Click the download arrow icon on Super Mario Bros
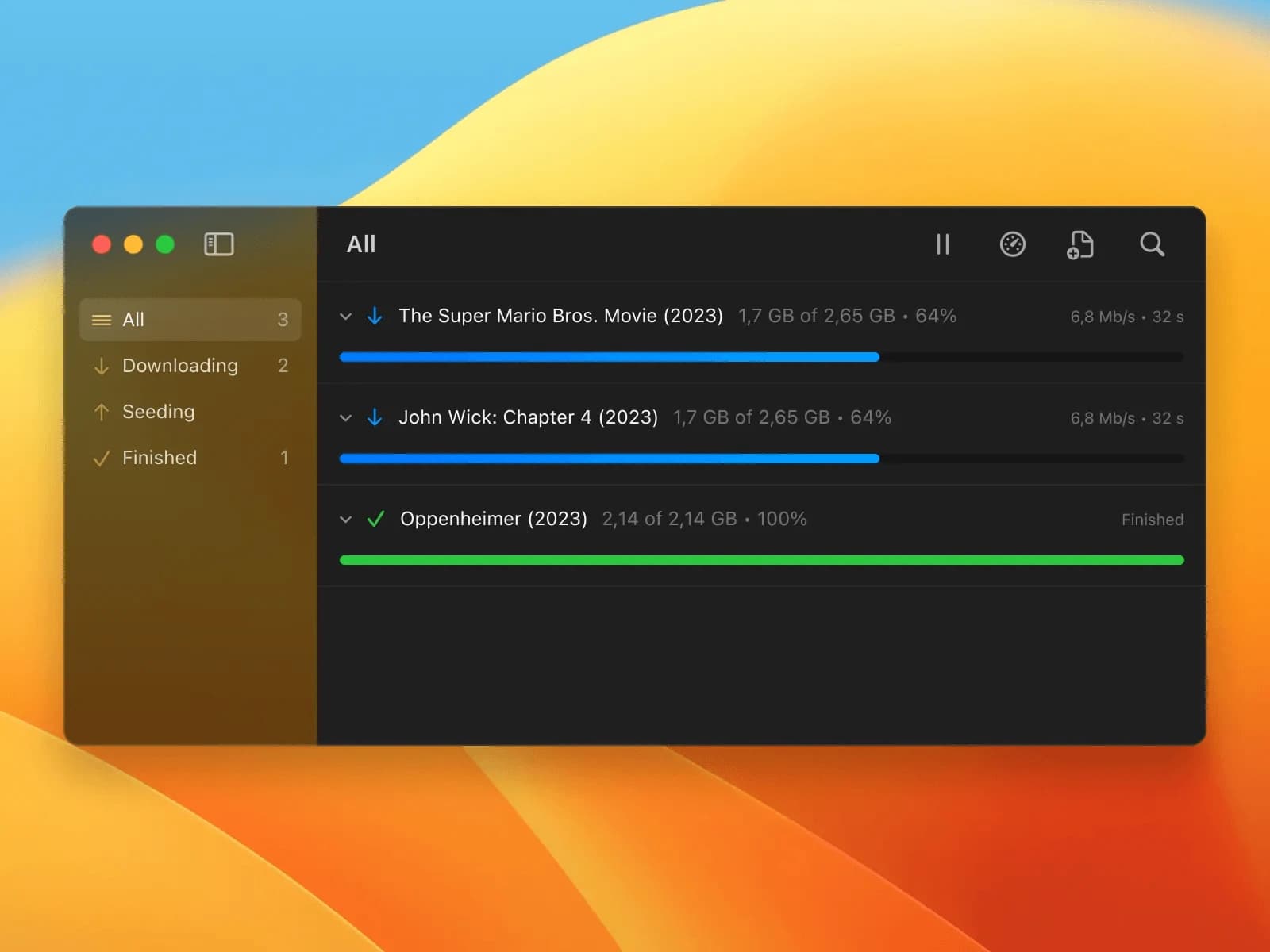This screenshot has height=952, width=1270. 374,315
